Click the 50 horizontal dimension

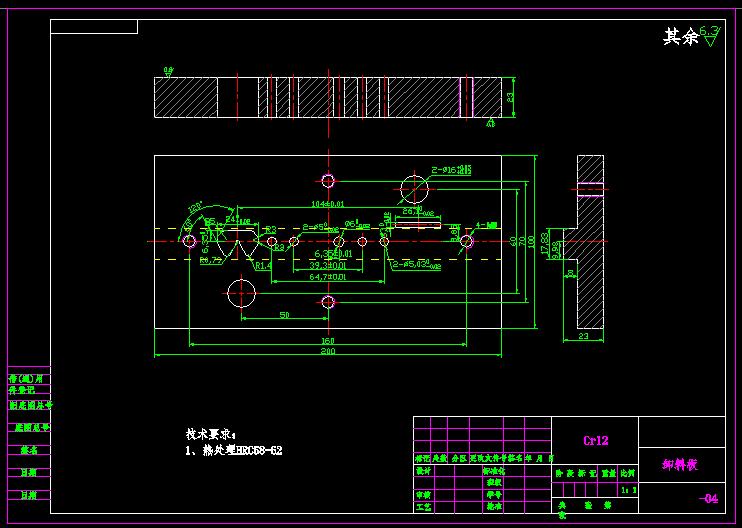pos(284,315)
